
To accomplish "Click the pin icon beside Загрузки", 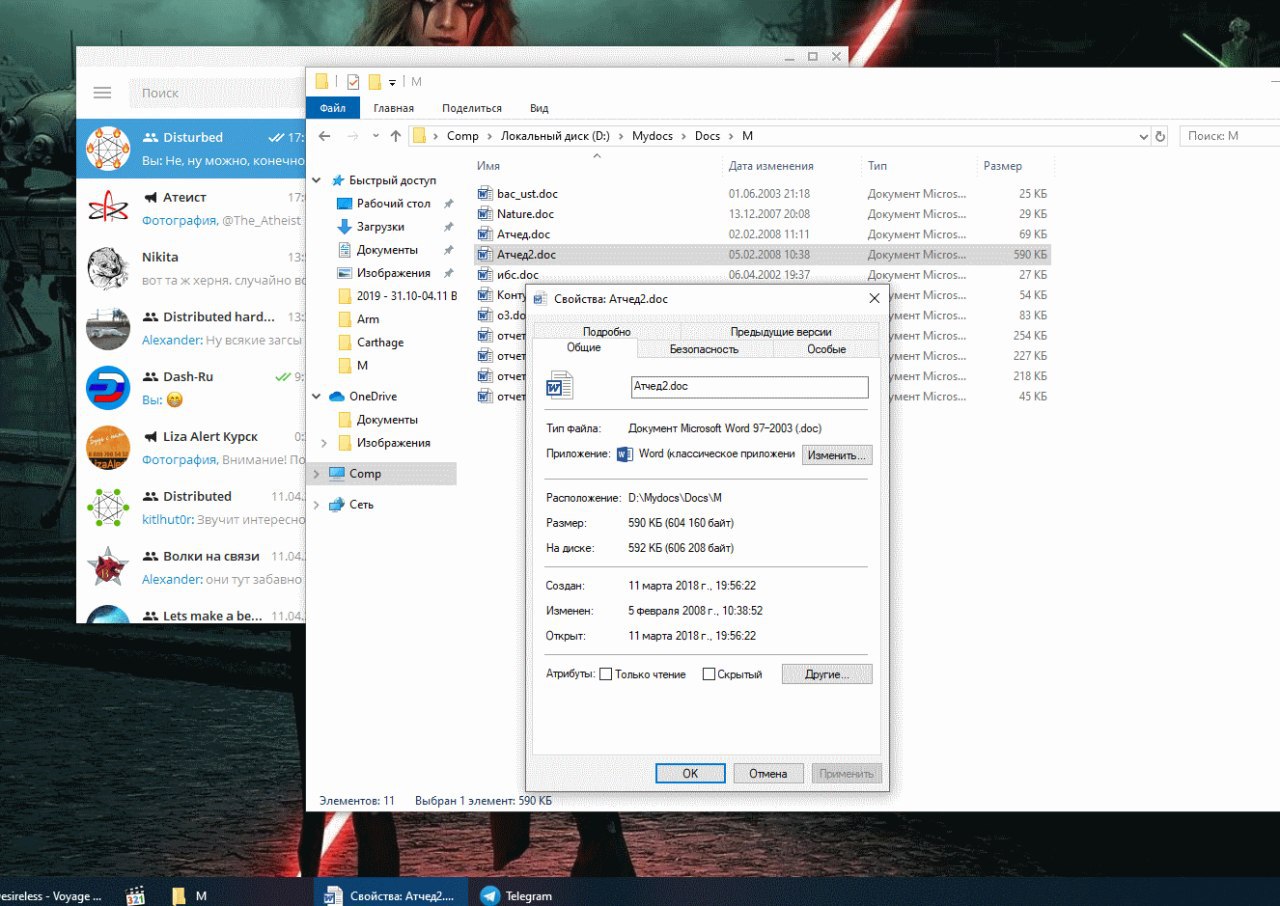I will pyautogui.click(x=449, y=227).
